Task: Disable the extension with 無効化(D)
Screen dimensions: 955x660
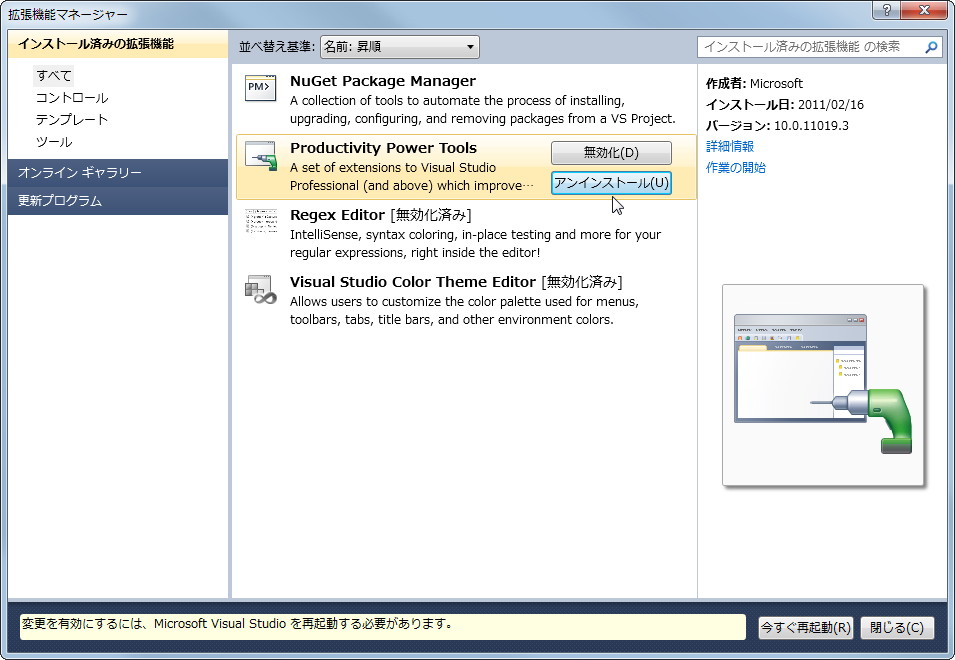Action: 610,152
